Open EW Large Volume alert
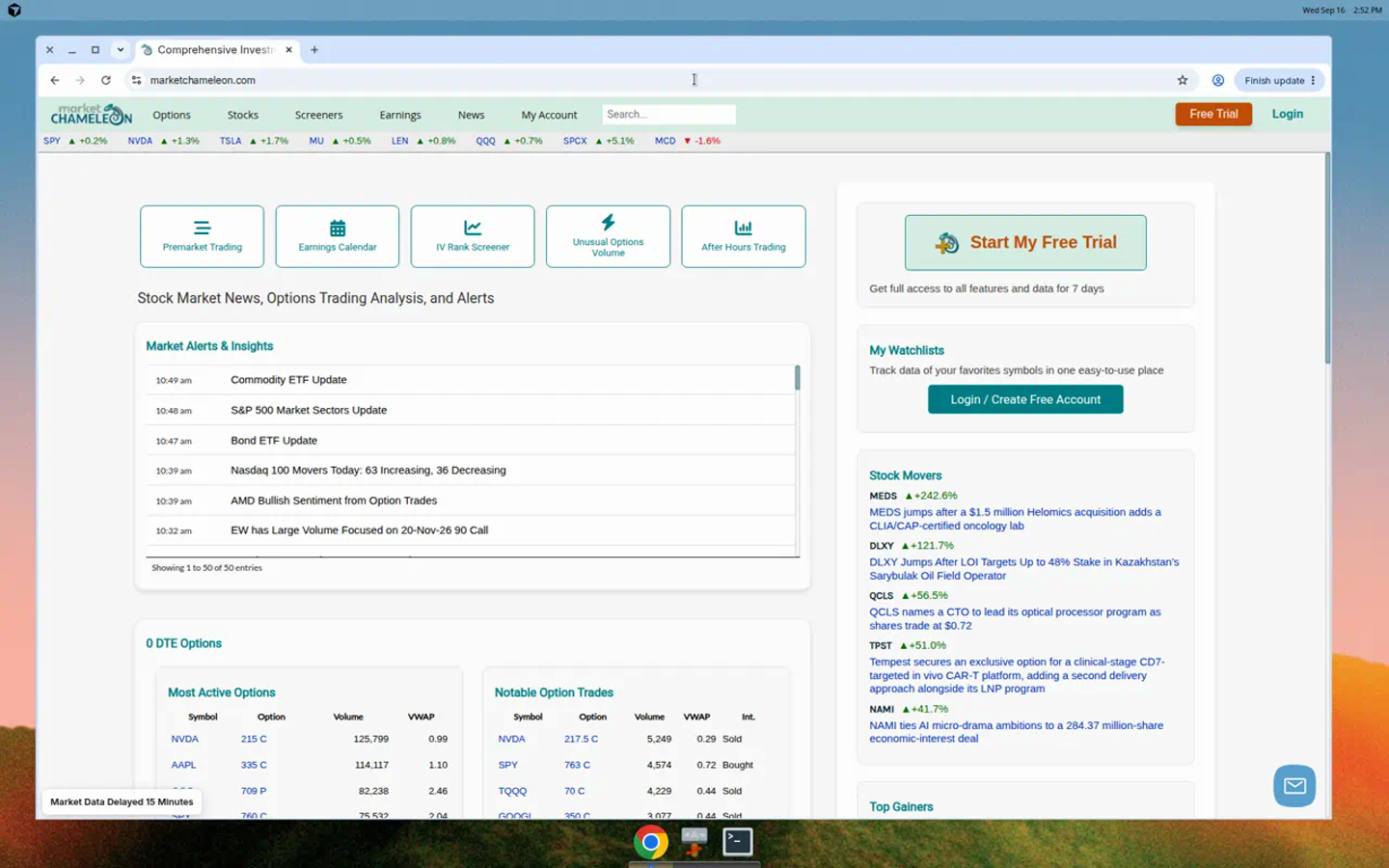Viewport: 1389px width, 868px height. (359, 530)
